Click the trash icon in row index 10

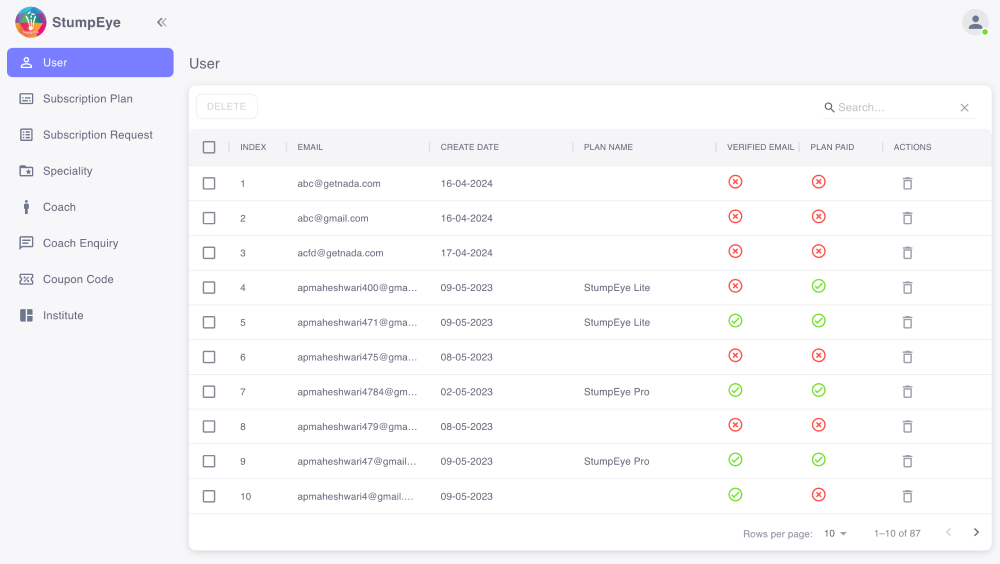[907, 496]
